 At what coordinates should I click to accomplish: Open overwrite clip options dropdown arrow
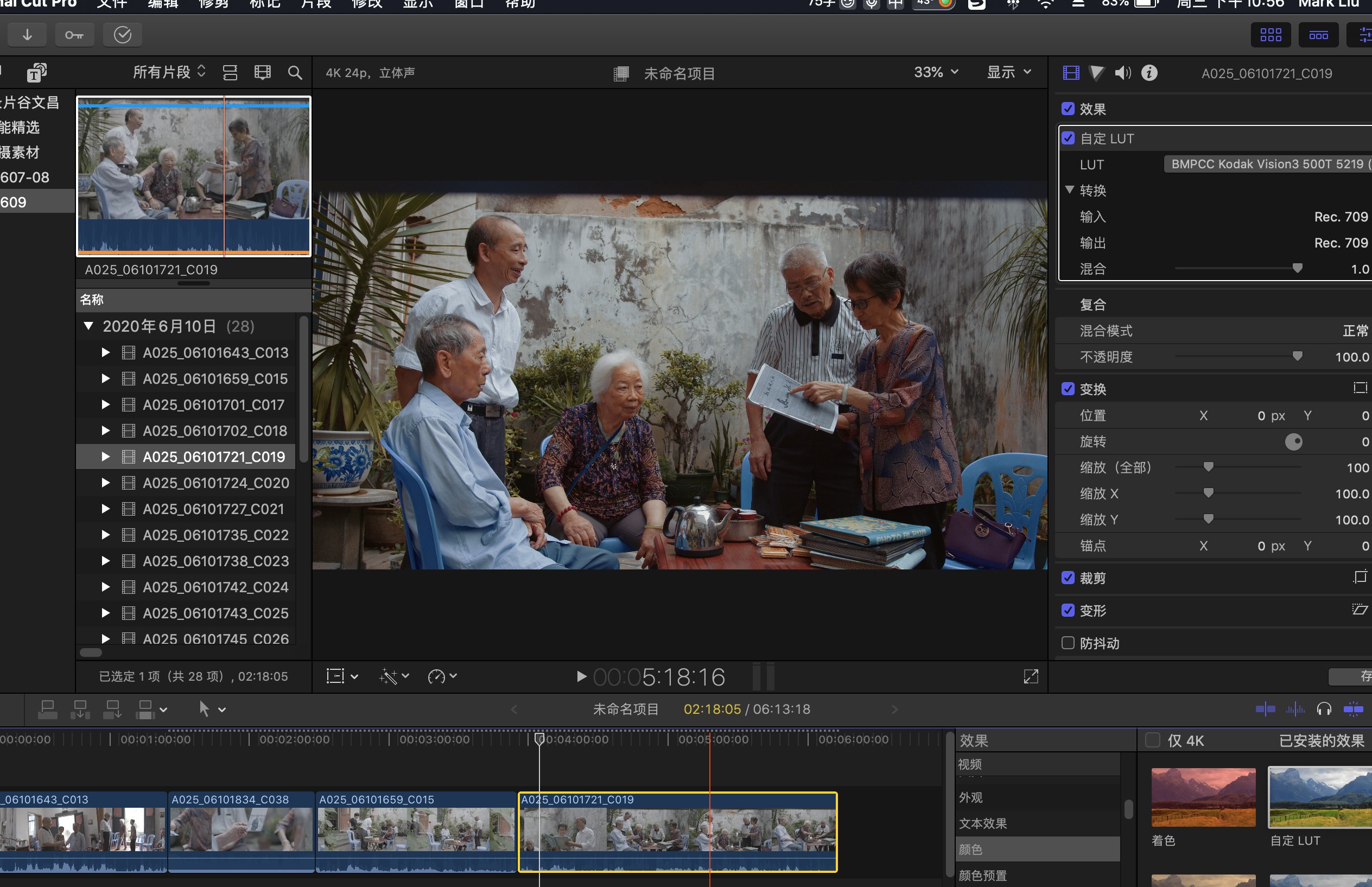[x=163, y=710]
